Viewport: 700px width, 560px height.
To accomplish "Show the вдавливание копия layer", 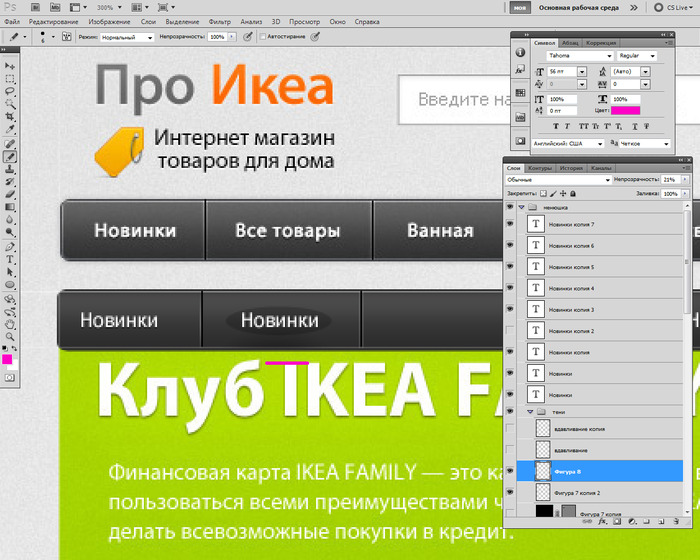I will coord(510,428).
